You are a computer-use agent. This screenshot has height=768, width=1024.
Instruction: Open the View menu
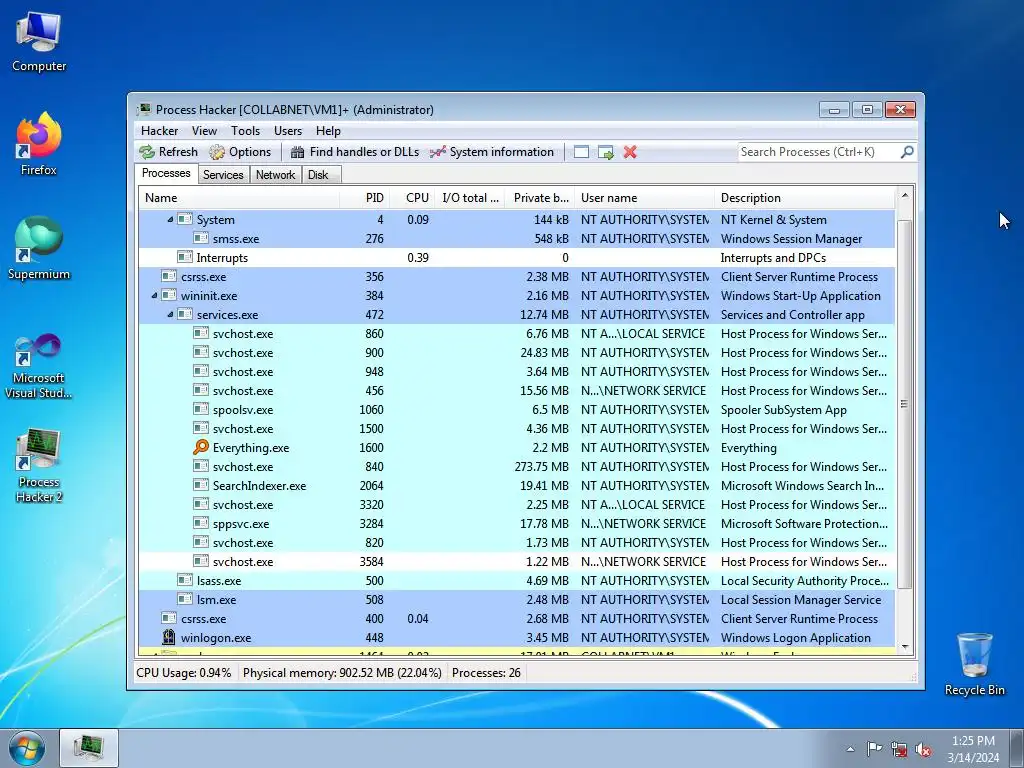click(204, 131)
